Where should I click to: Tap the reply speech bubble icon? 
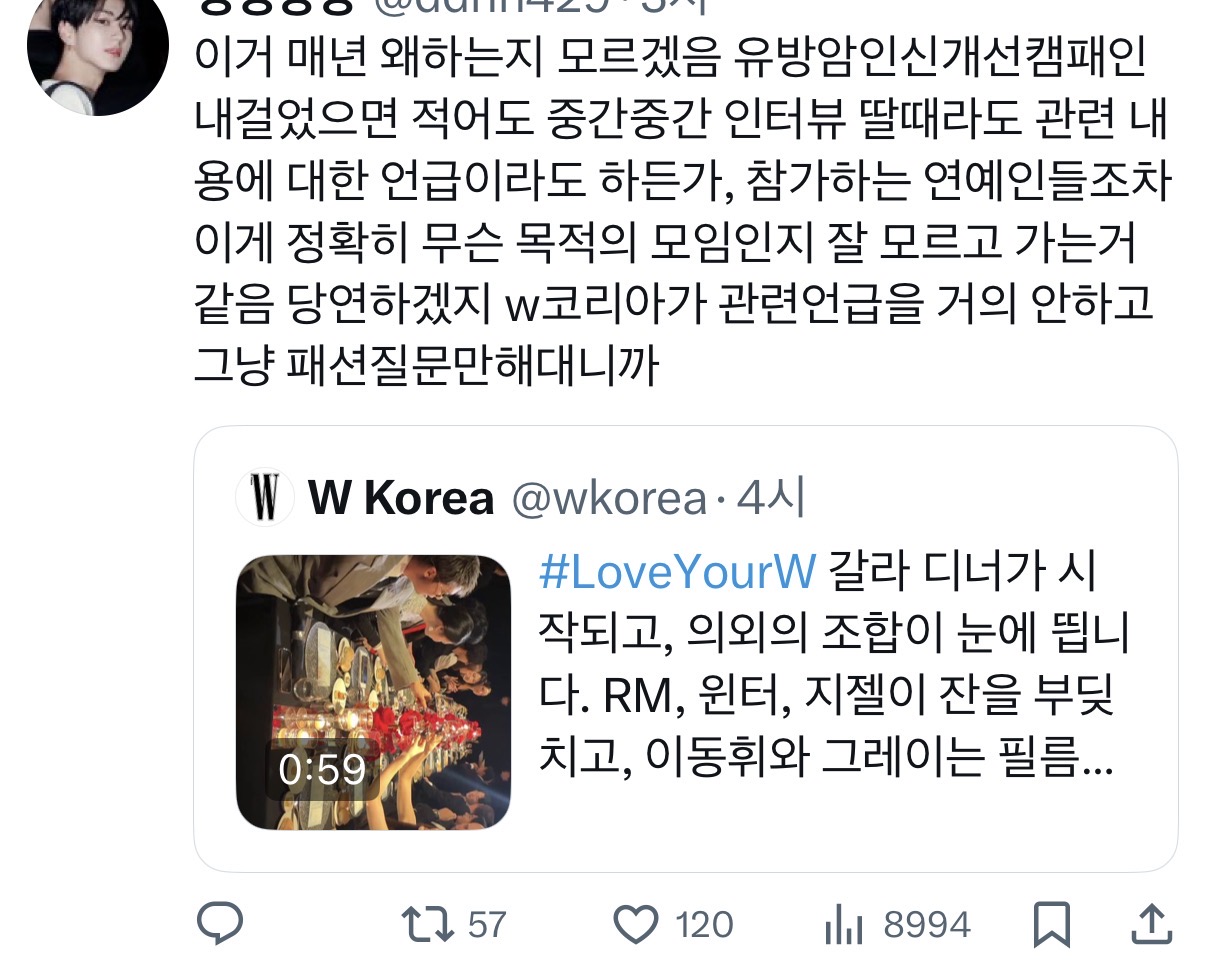point(219,924)
